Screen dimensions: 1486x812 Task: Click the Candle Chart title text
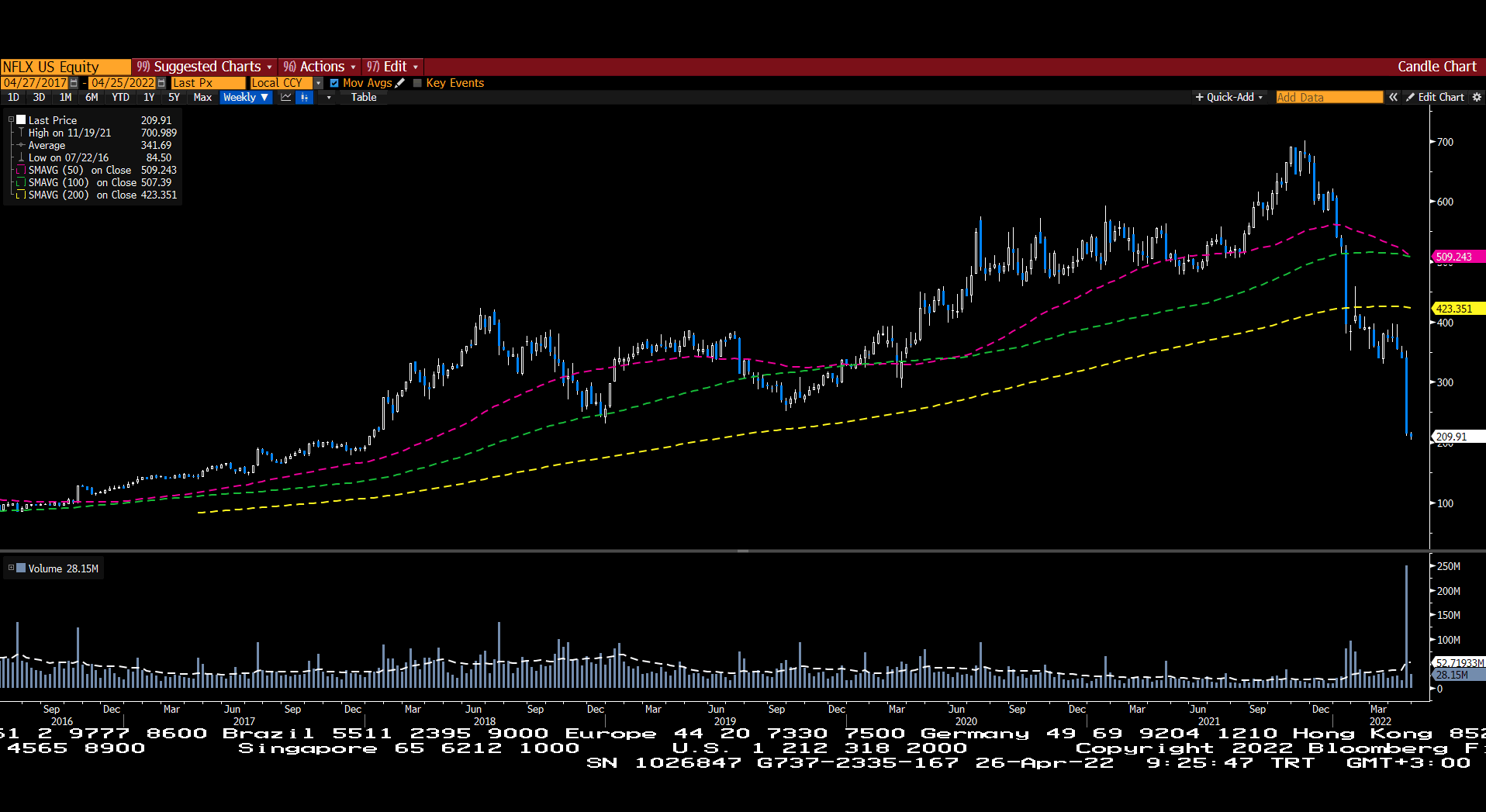pos(1436,67)
